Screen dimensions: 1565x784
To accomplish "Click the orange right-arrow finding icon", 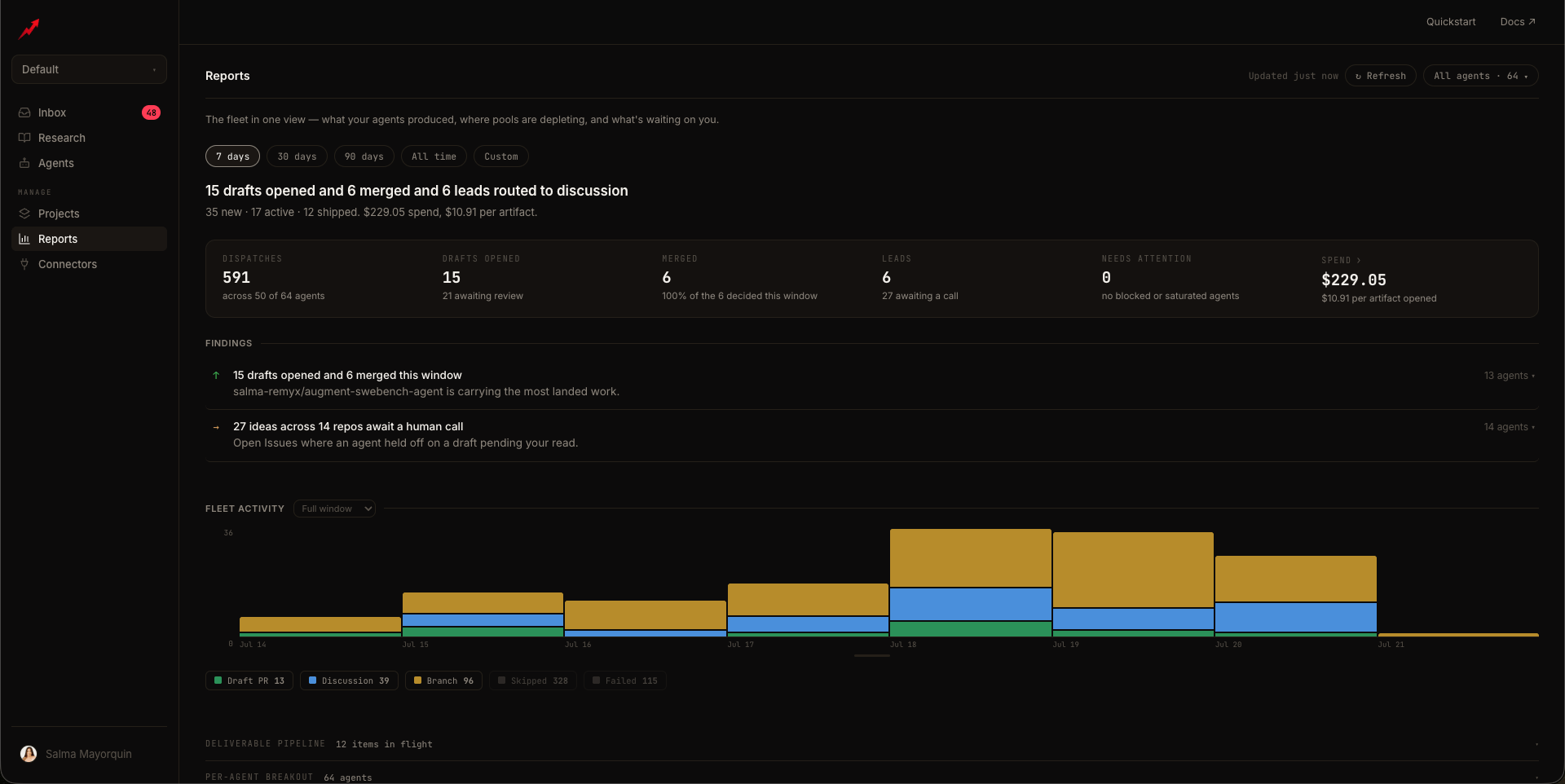I will pos(216,427).
